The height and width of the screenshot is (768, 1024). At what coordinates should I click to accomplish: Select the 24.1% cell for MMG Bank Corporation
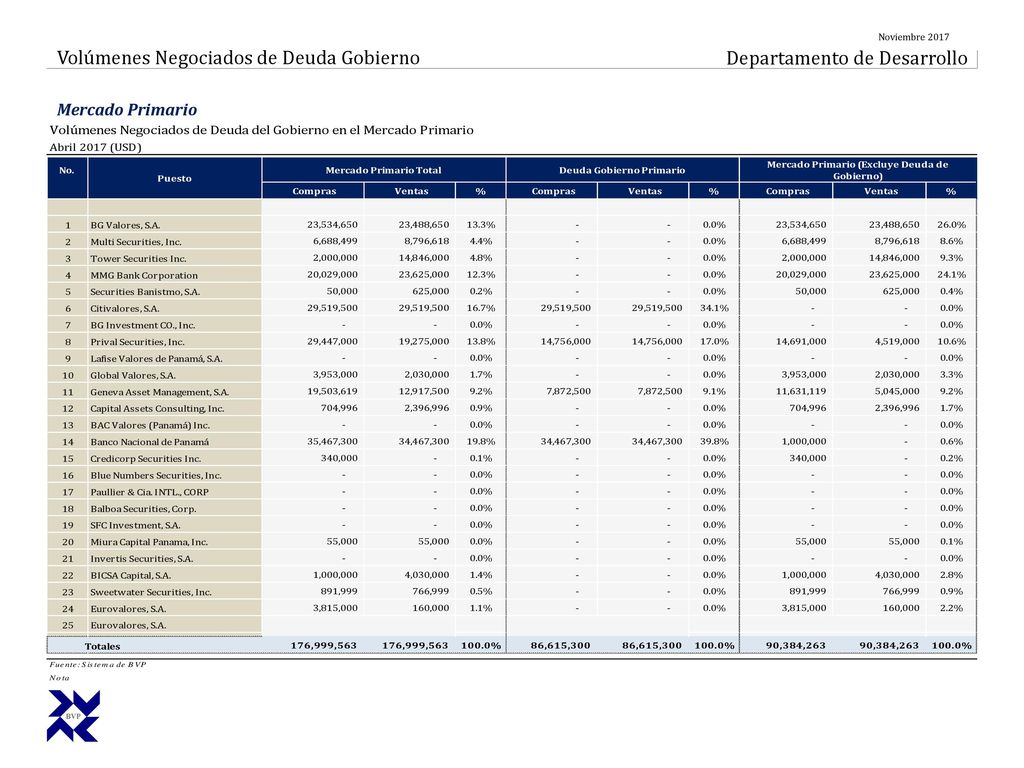[952, 275]
